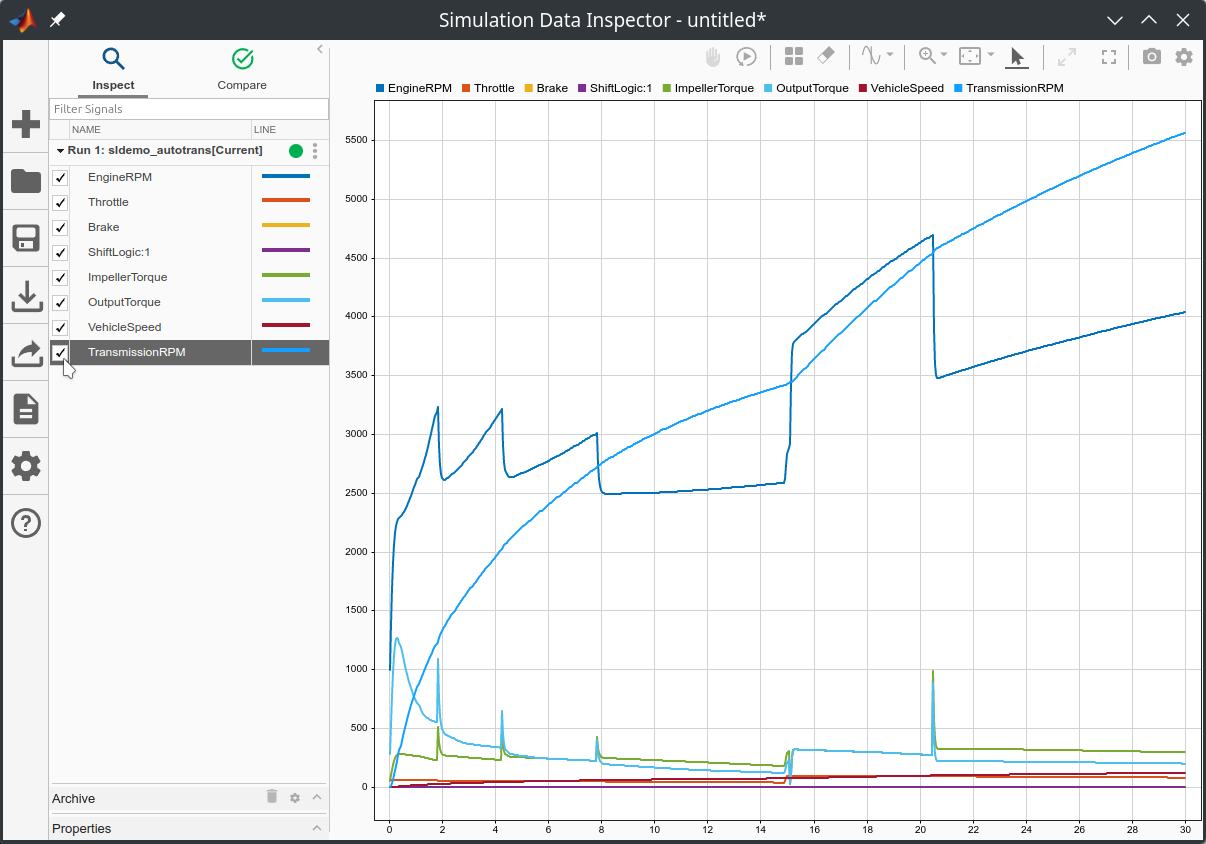Image resolution: width=1206 pixels, height=844 pixels.
Task: Open the Fit to view dropdown arrow
Action: pos(990,55)
